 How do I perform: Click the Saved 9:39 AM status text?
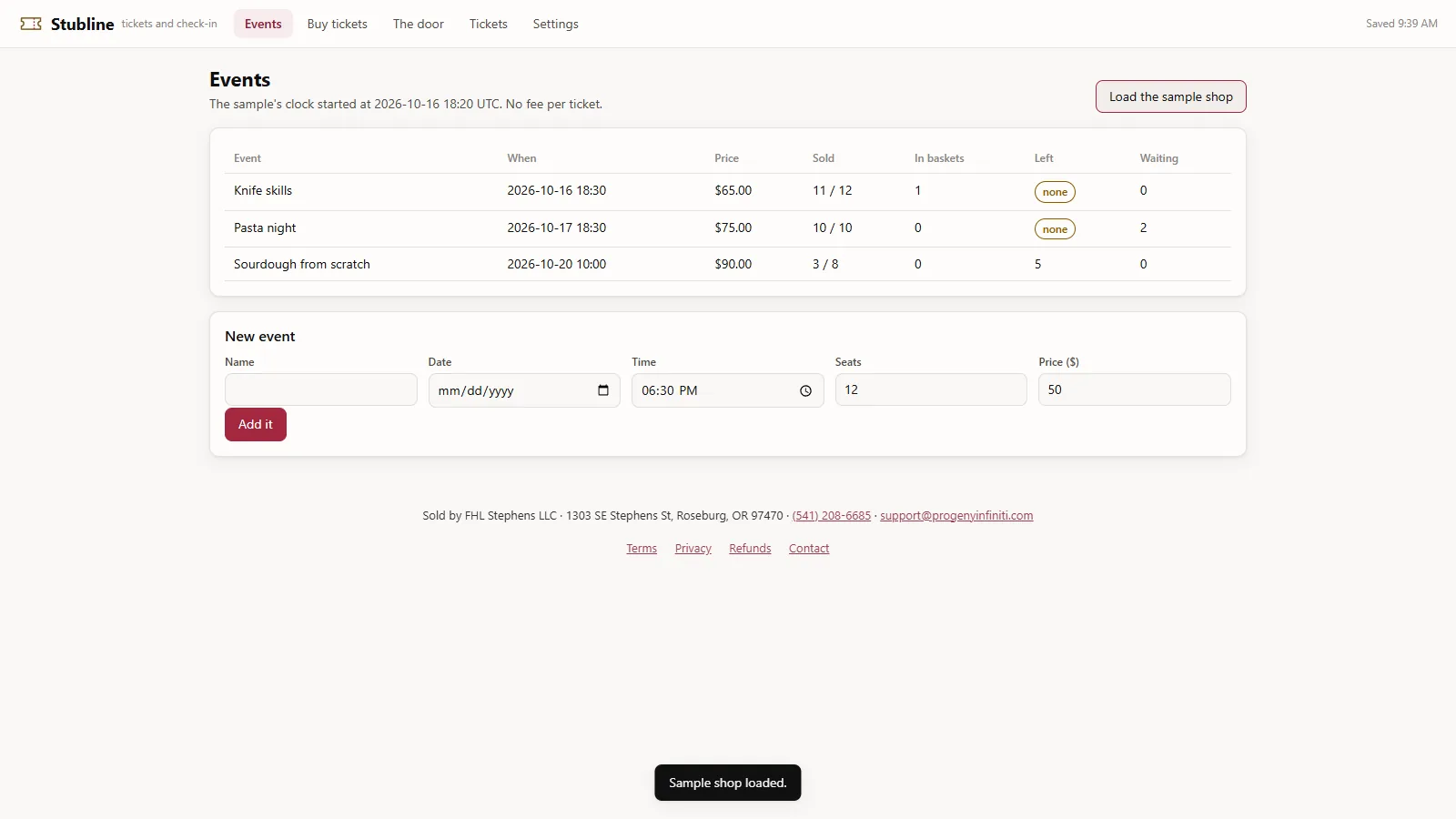tap(1401, 24)
